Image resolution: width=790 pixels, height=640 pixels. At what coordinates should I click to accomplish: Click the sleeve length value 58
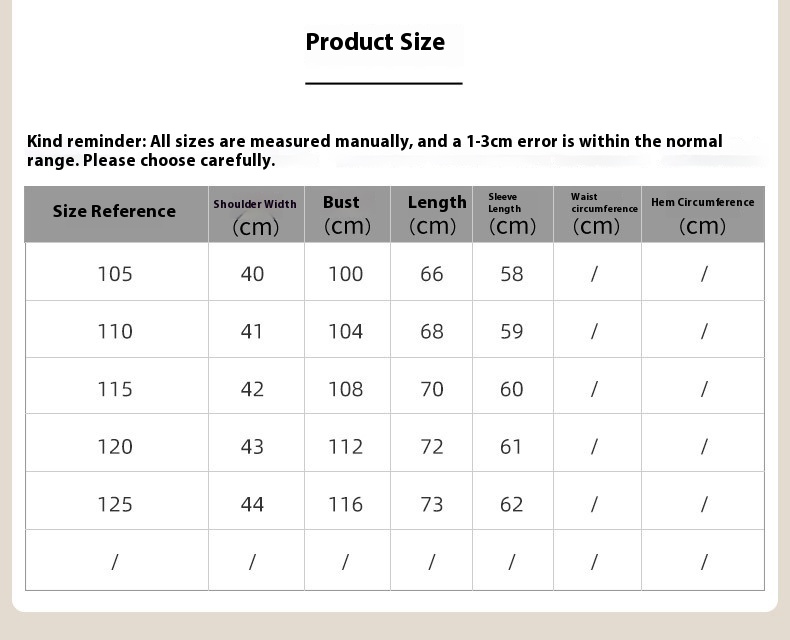pos(512,274)
